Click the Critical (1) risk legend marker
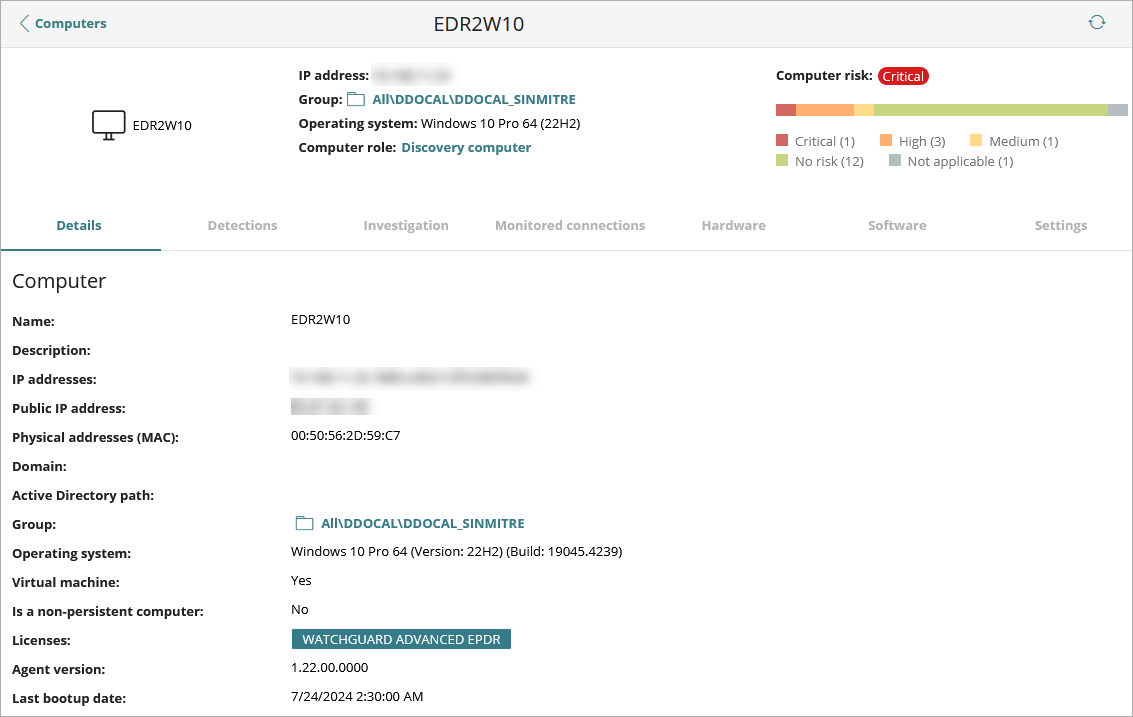 coord(782,140)
